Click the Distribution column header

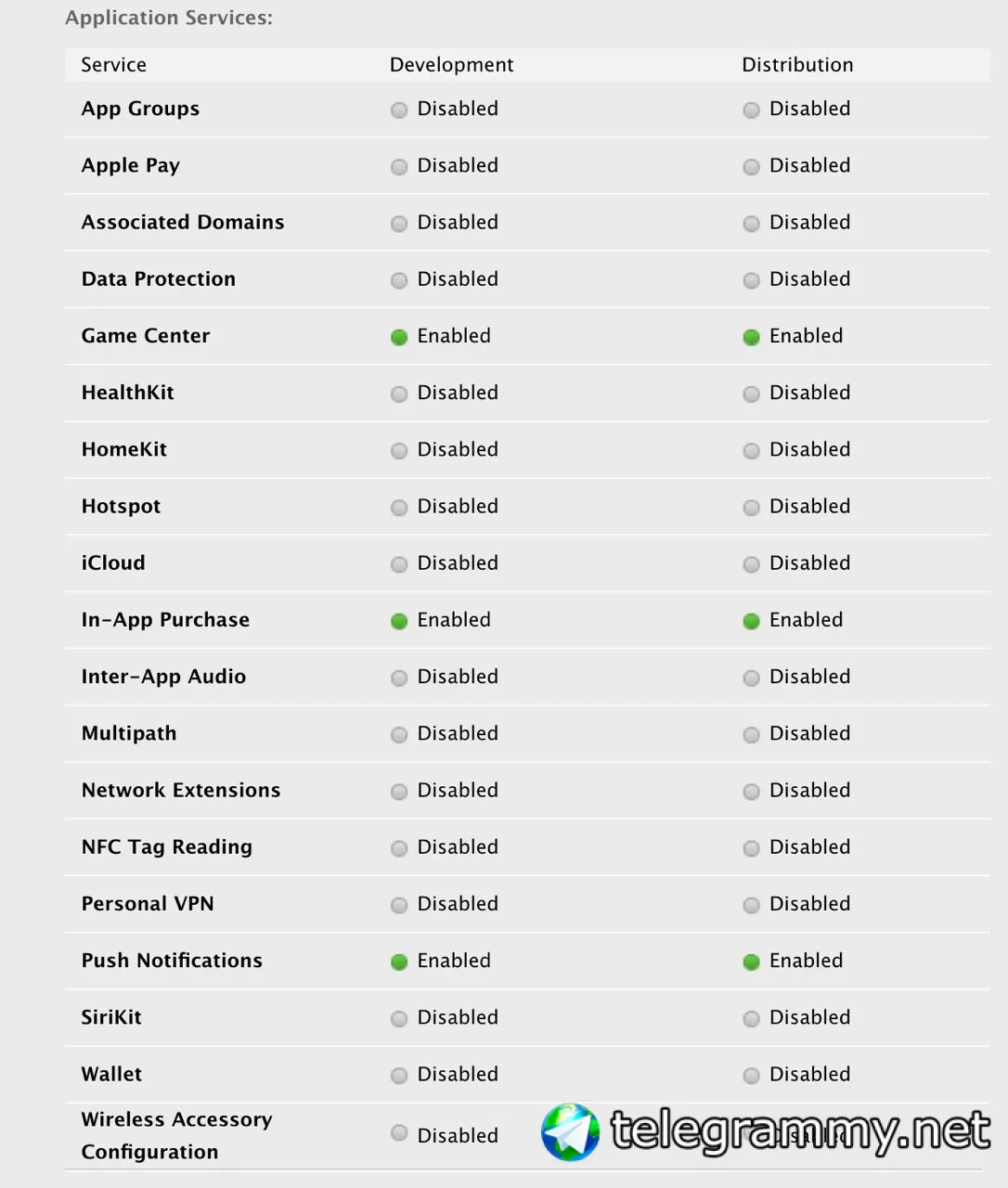tap(797, 64)
